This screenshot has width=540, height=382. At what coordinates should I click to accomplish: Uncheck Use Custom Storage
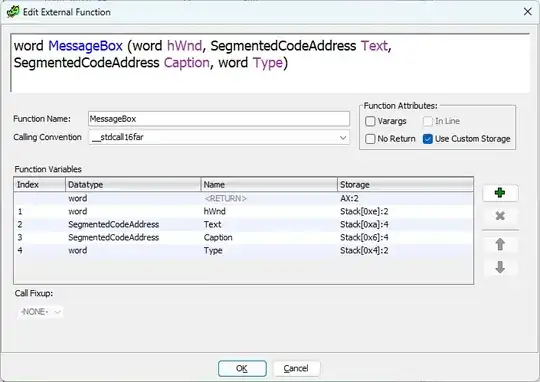[x=428, y=139]
